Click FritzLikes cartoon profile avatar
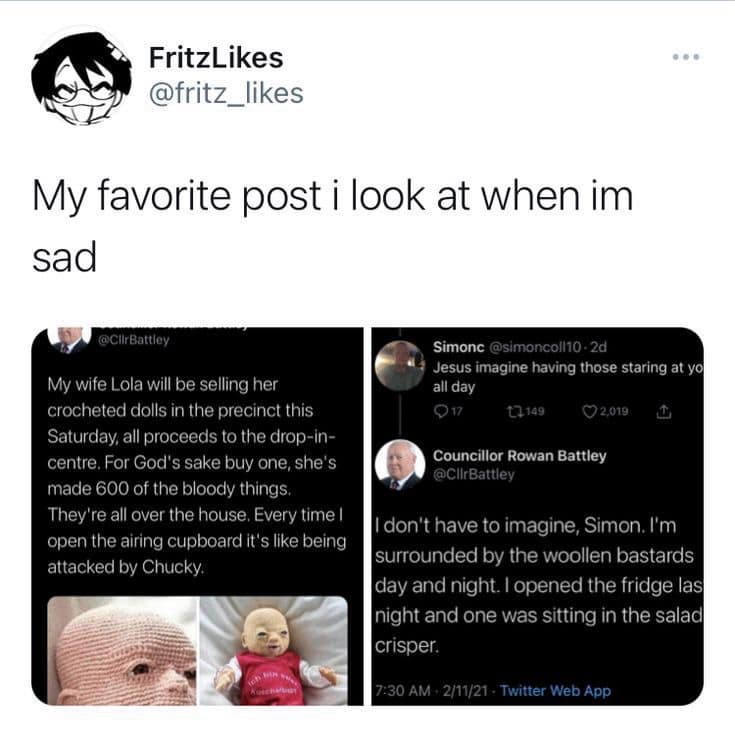Screen dimensions: 735x742 81,78
